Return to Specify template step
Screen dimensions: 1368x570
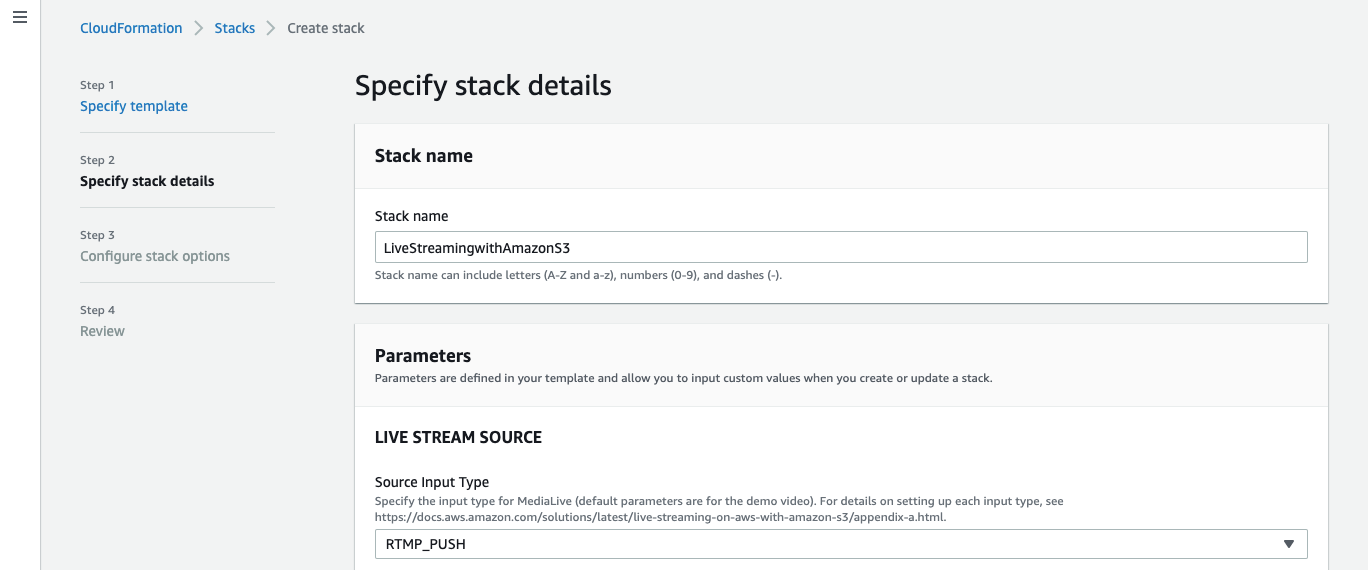point(134,106)
